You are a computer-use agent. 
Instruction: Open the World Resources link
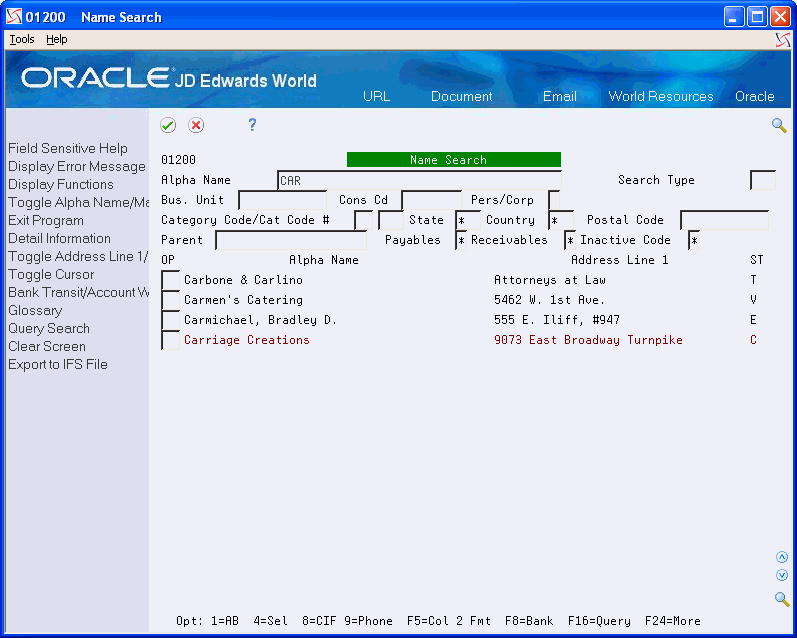(661, 97)
